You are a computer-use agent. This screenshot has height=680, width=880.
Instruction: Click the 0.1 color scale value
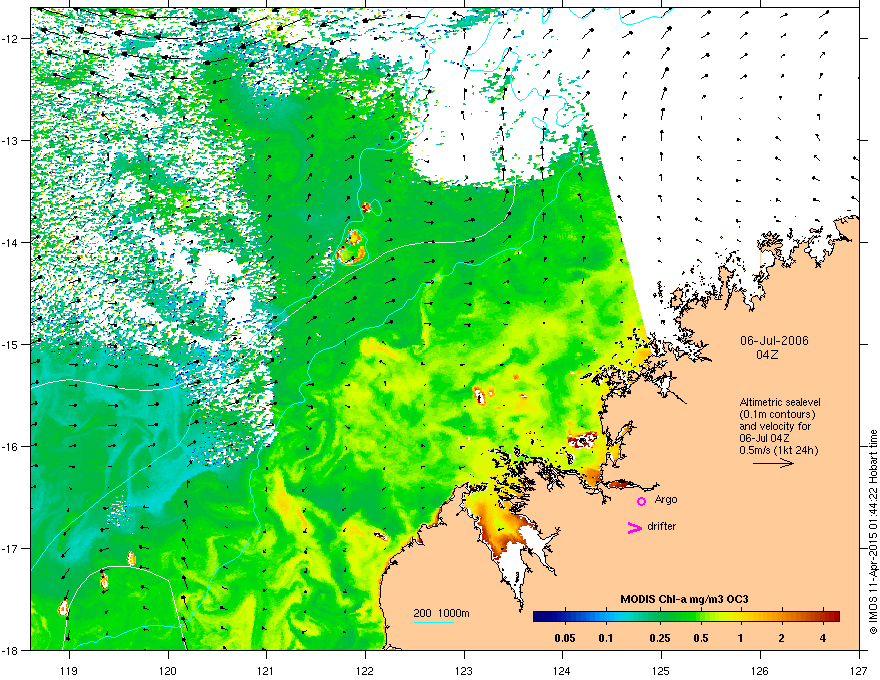tap(606, 638)
